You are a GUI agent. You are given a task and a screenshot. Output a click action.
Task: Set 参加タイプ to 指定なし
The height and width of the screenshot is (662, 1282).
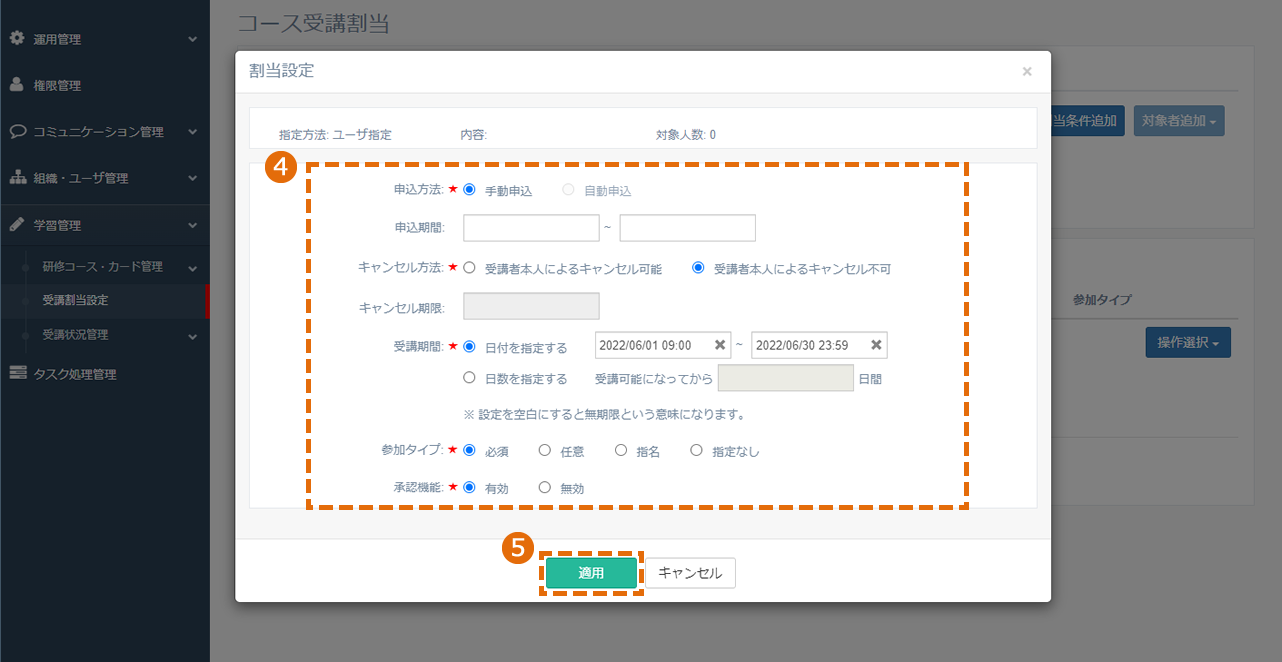coord(697,450)
